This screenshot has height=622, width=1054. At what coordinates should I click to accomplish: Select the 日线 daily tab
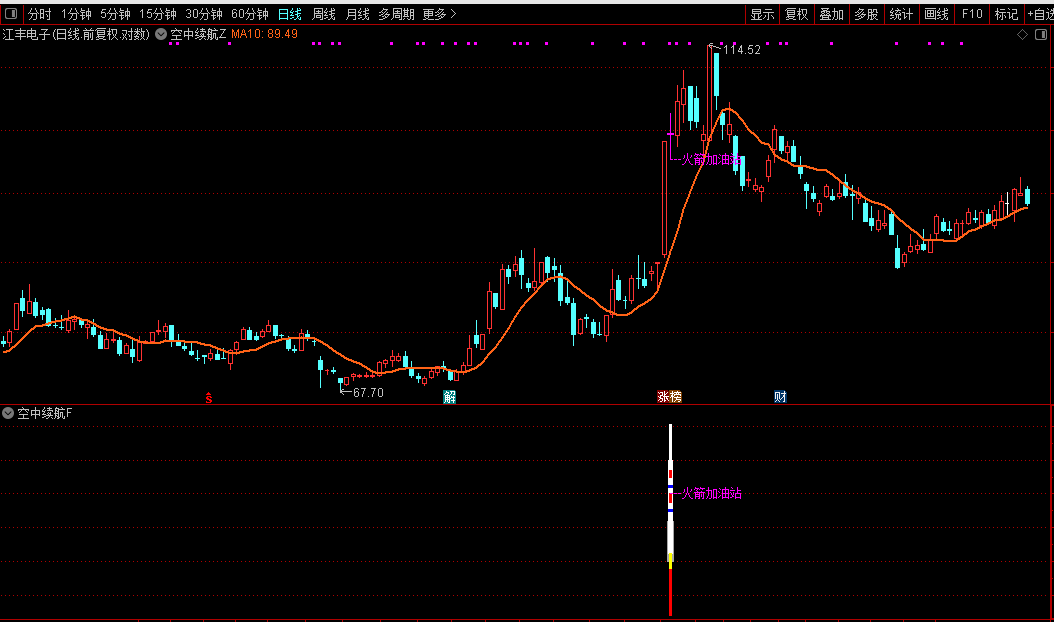click(290, 14)
